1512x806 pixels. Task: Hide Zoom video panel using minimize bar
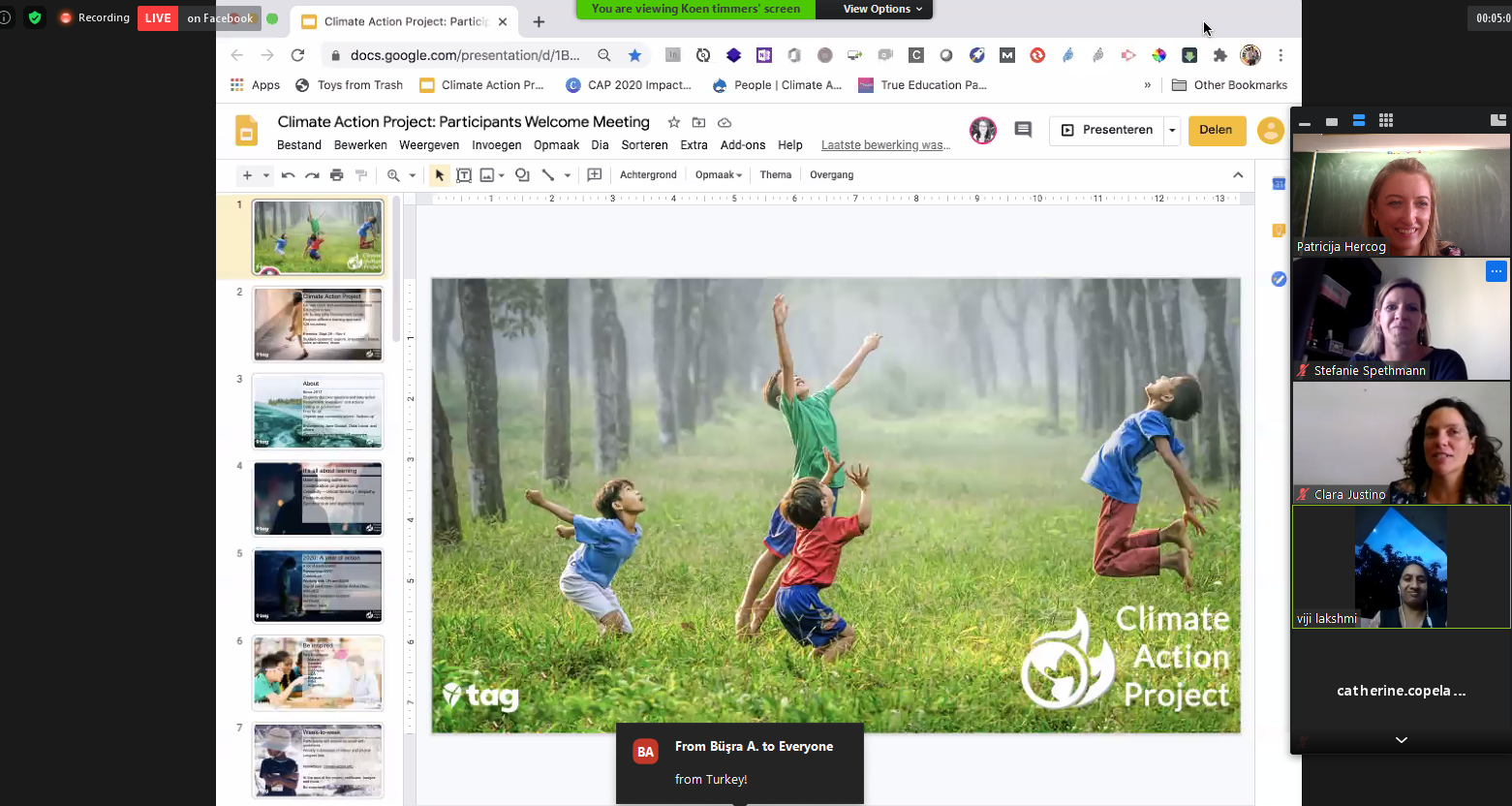[1305, 123]
